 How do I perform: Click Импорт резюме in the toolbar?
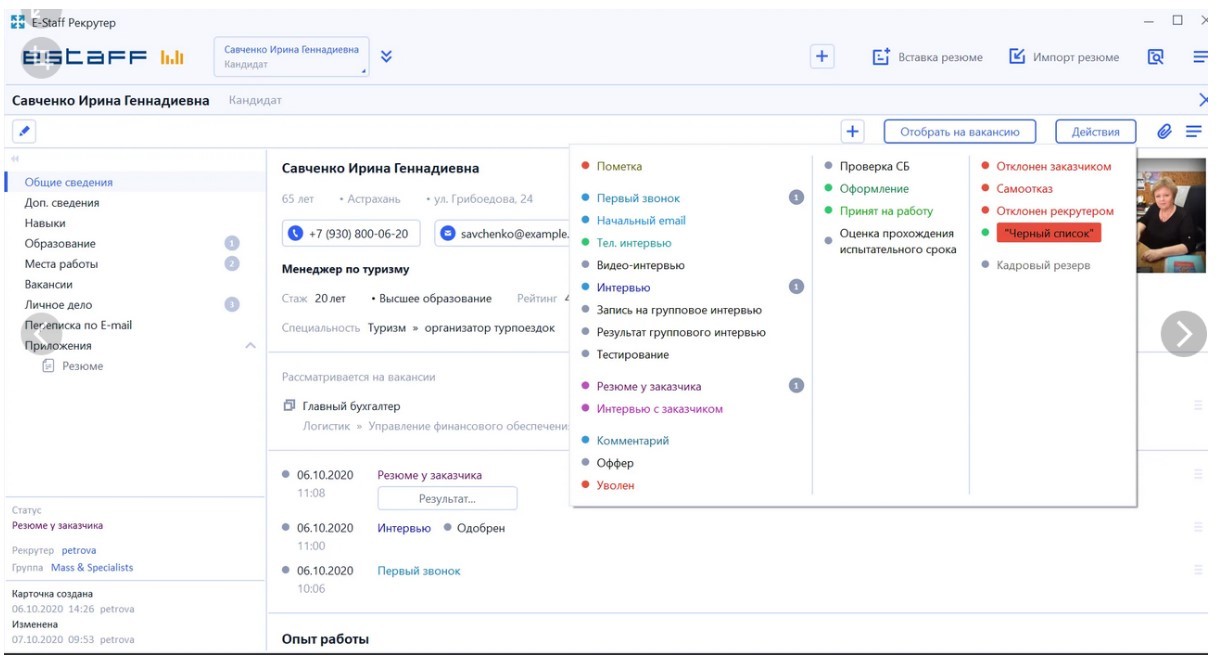(1064, 57)
